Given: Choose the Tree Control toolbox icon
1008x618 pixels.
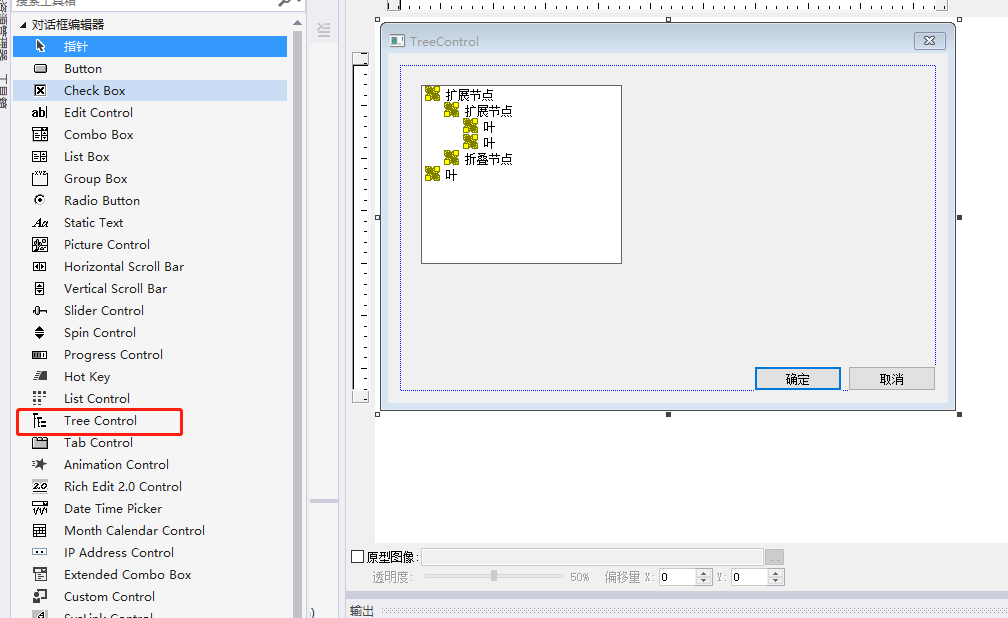Looking at the screenshot, I should coord(40,421).
